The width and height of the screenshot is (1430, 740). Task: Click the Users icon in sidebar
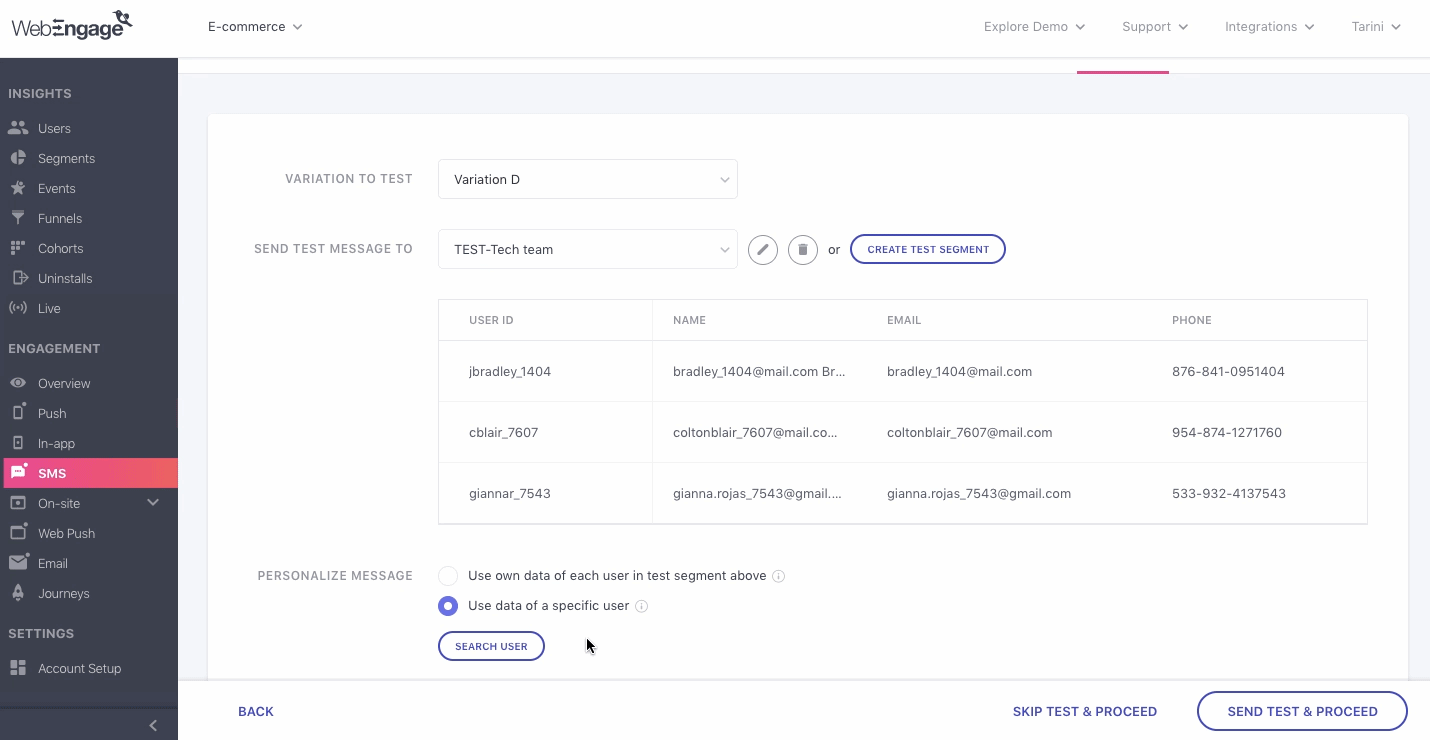pyautogui.click(x=18, y=128)
